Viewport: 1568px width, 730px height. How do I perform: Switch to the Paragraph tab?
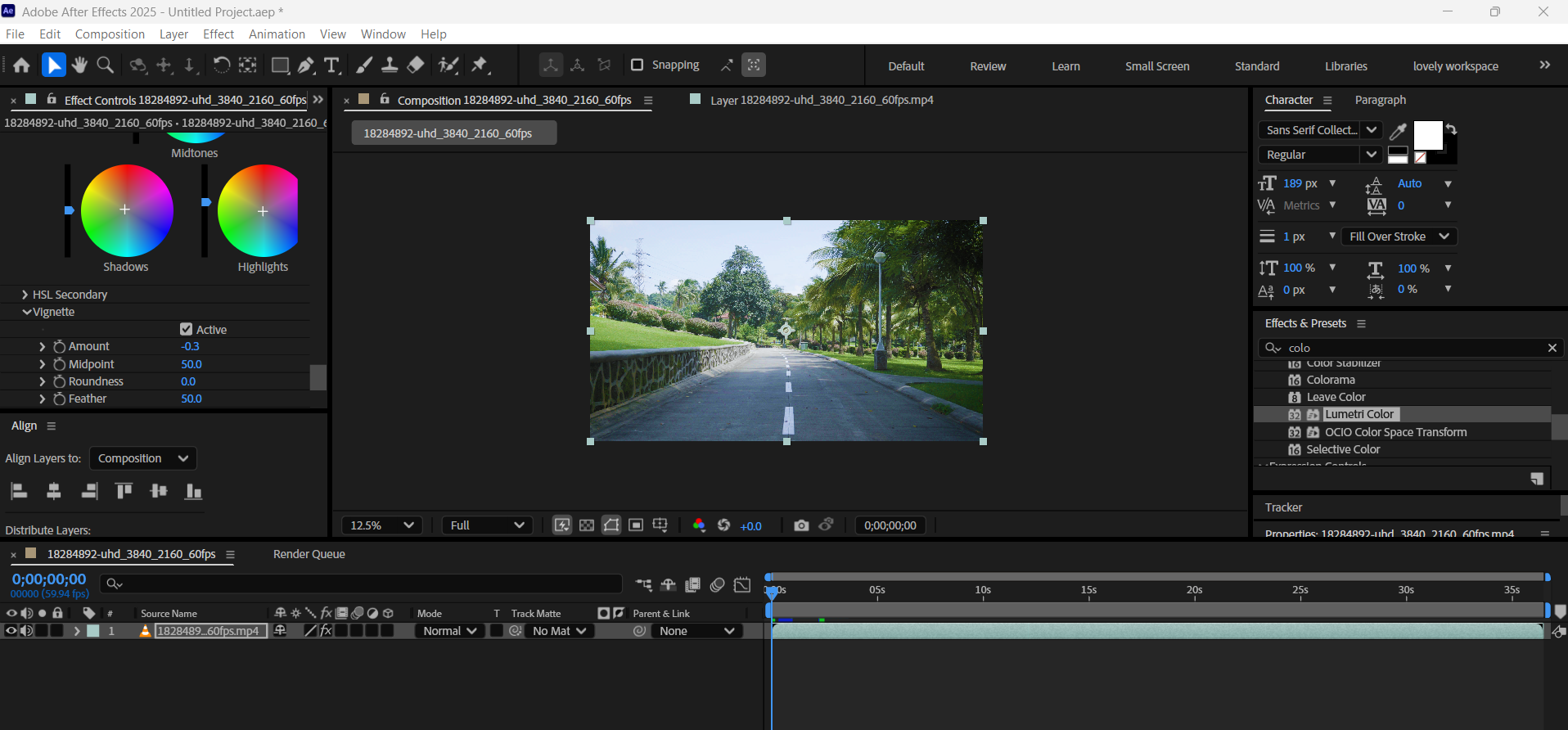tap(1380, 100)
